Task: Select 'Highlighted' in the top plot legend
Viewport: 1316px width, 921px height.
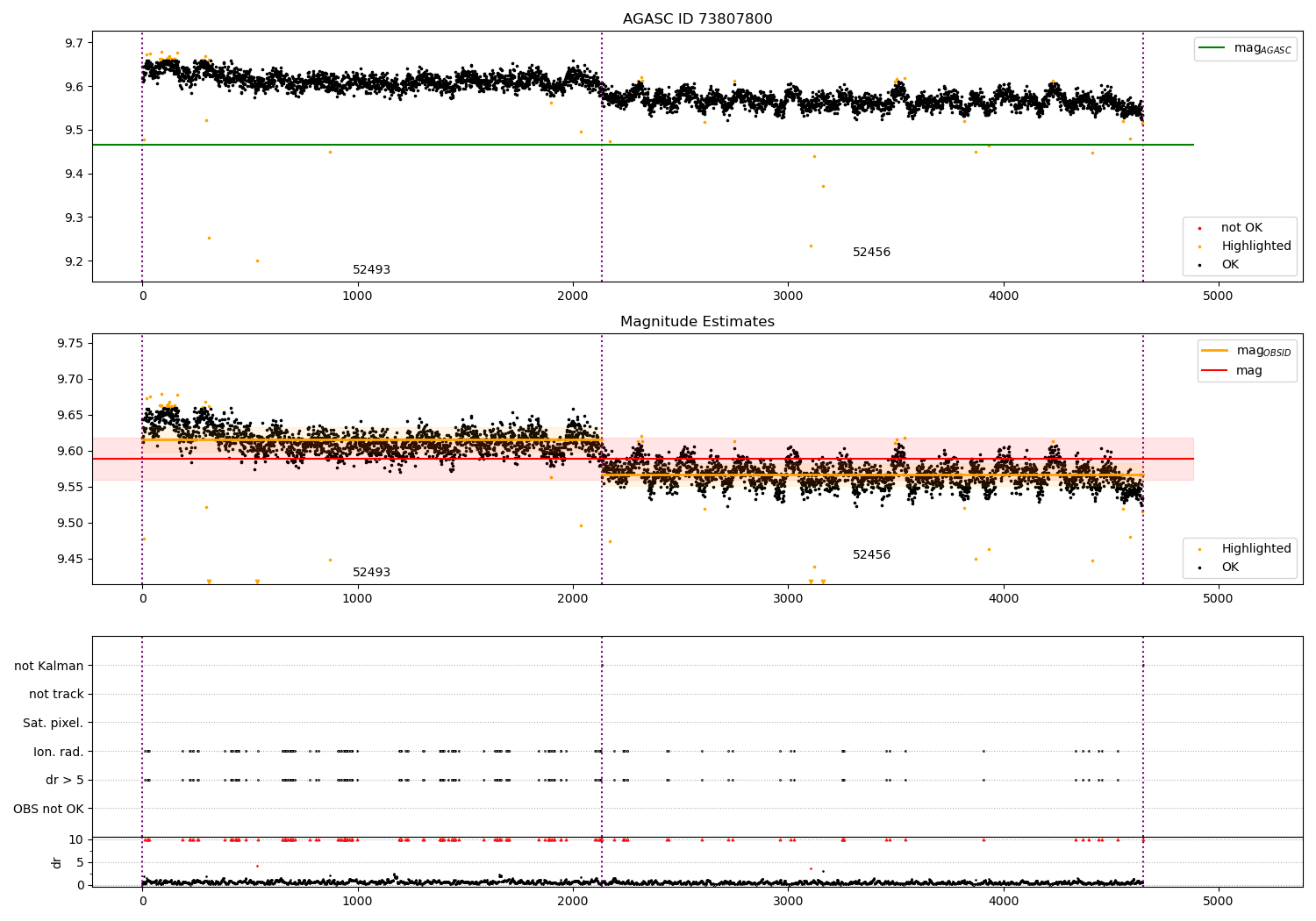Action: tap(1256, 246)
